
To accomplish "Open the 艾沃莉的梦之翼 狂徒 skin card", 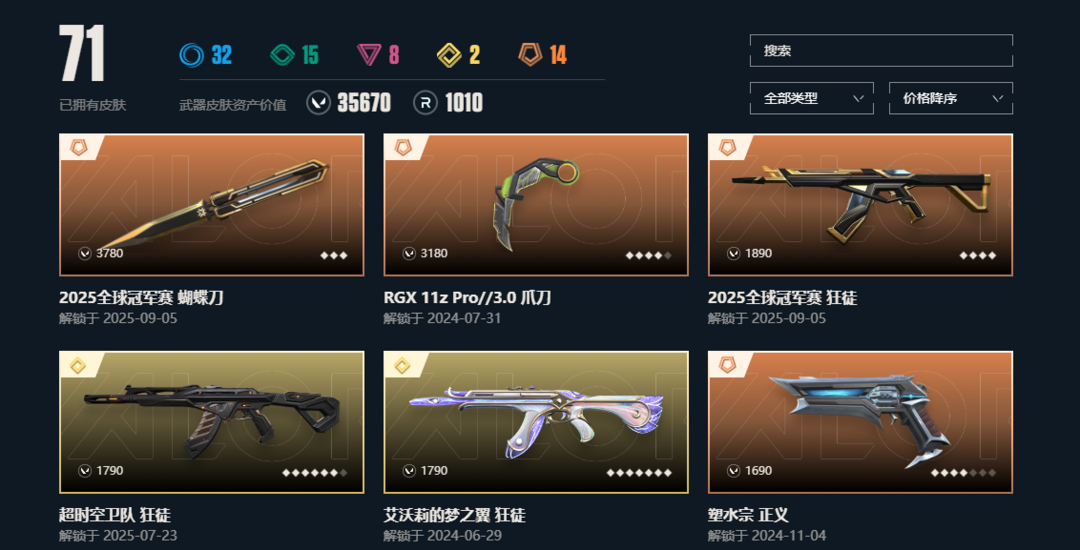I will pos(536,422).
